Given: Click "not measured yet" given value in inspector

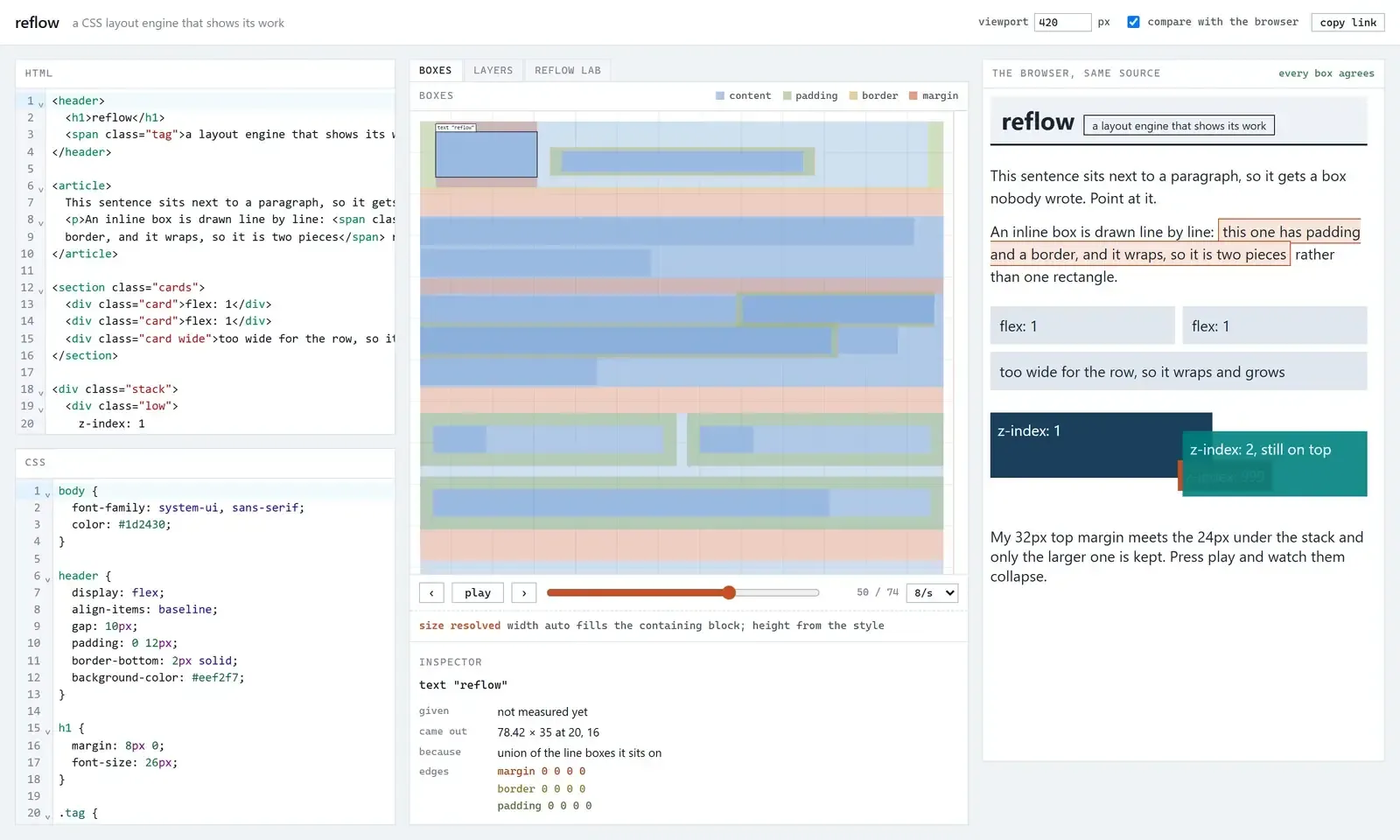Looking at the screenshot, I should (x=542, y=711).
